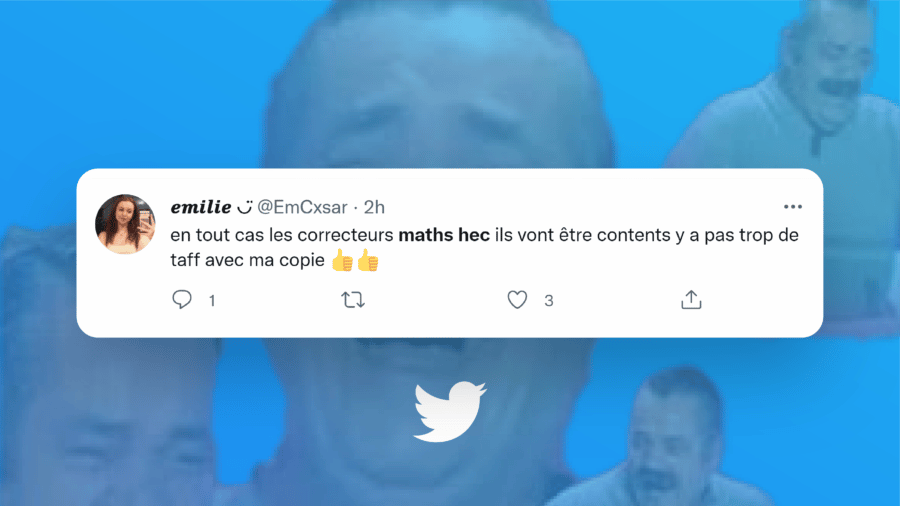Click the first thumbs-up emoji
The image size is (900, 506).
[343, 260]
